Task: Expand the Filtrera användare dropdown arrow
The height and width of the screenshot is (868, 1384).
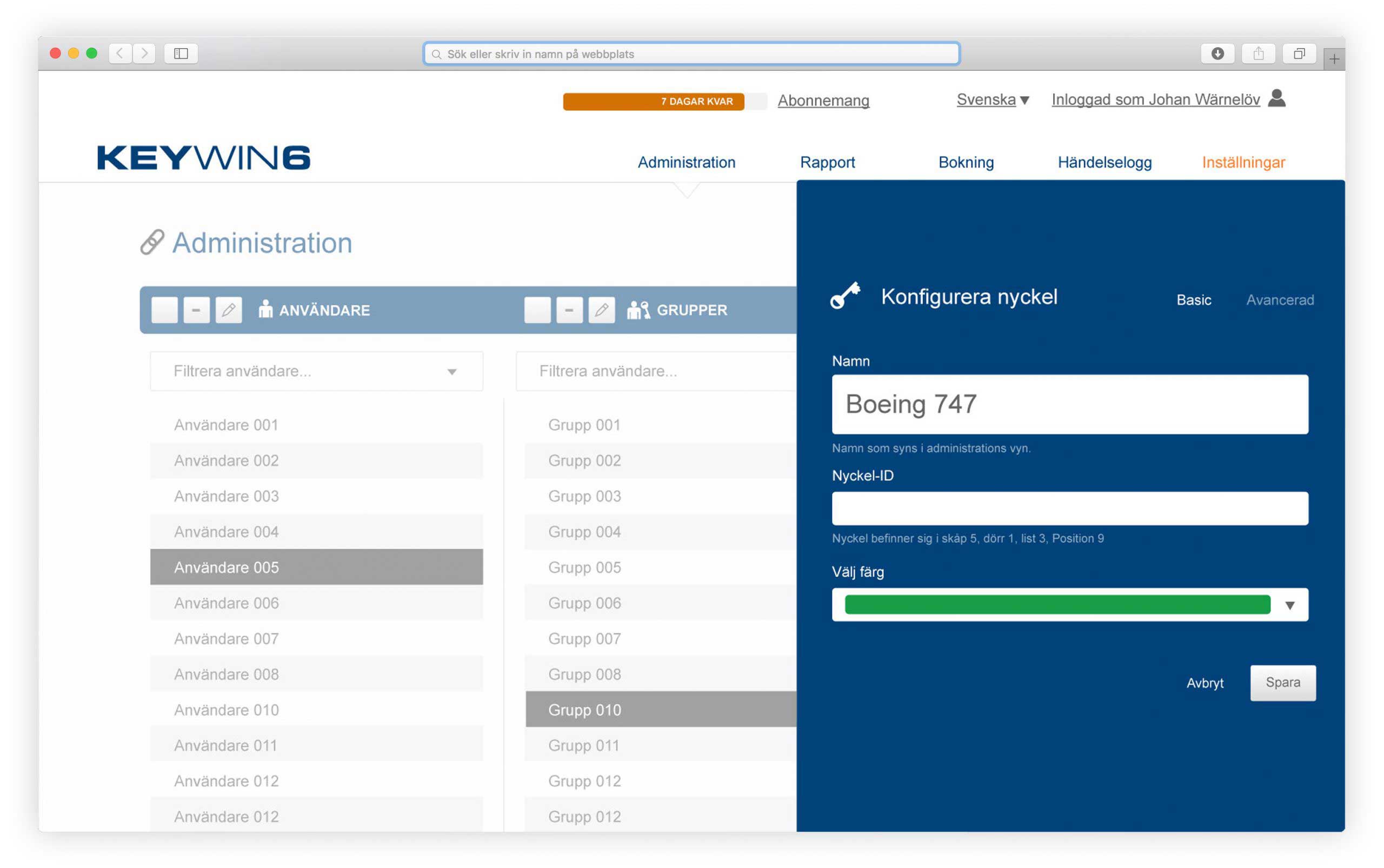Action: (x=452, y=372)
